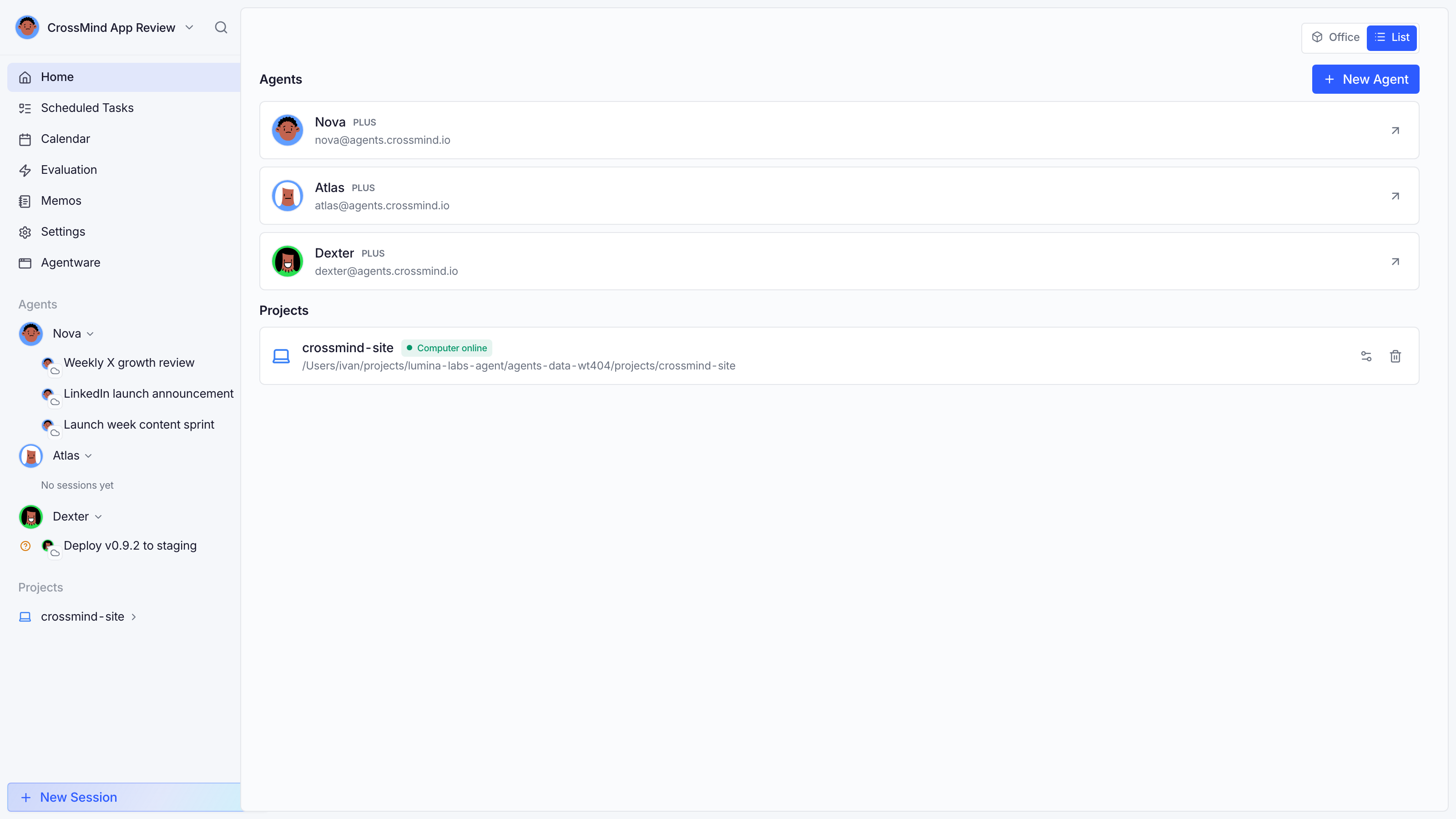Click the Settings gear icon

pyautogui.click(x=25, y=232)
